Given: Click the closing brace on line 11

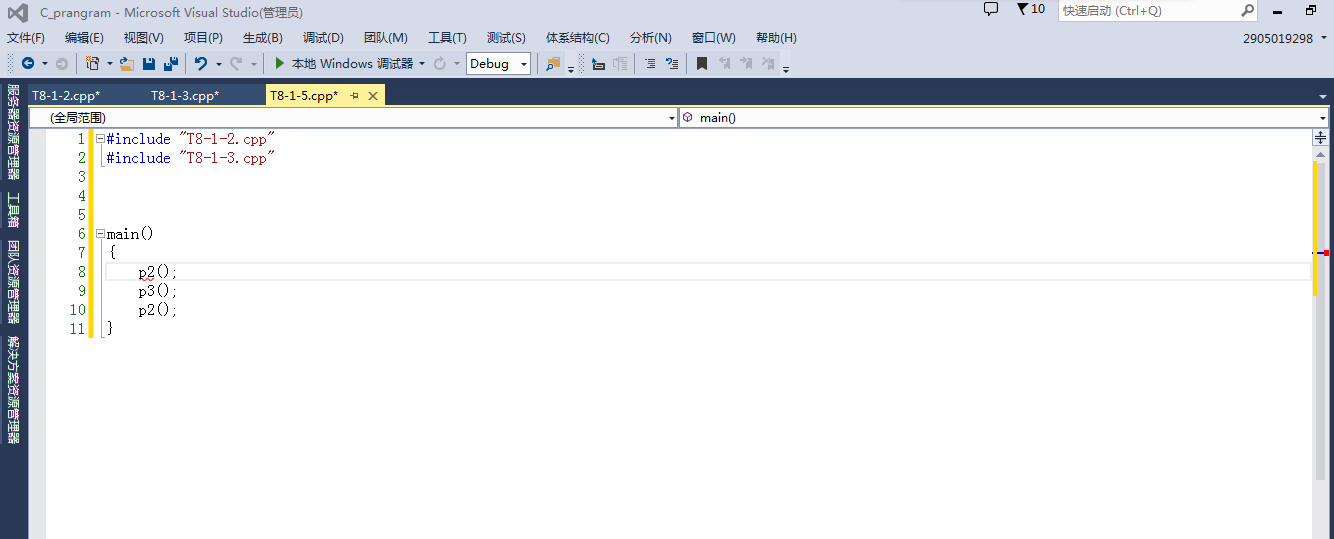Looking at the screenshot, I should coord(110,329).
